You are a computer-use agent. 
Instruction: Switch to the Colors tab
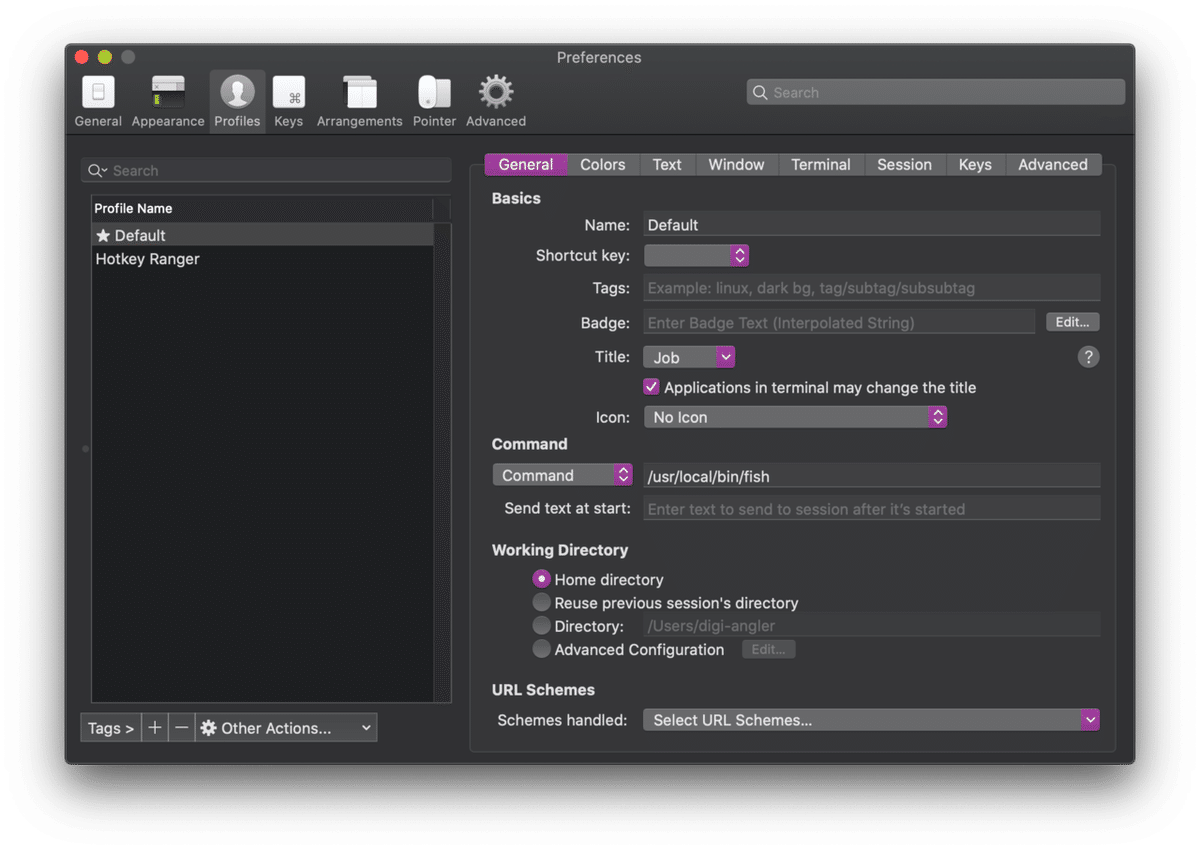[603, 165]
